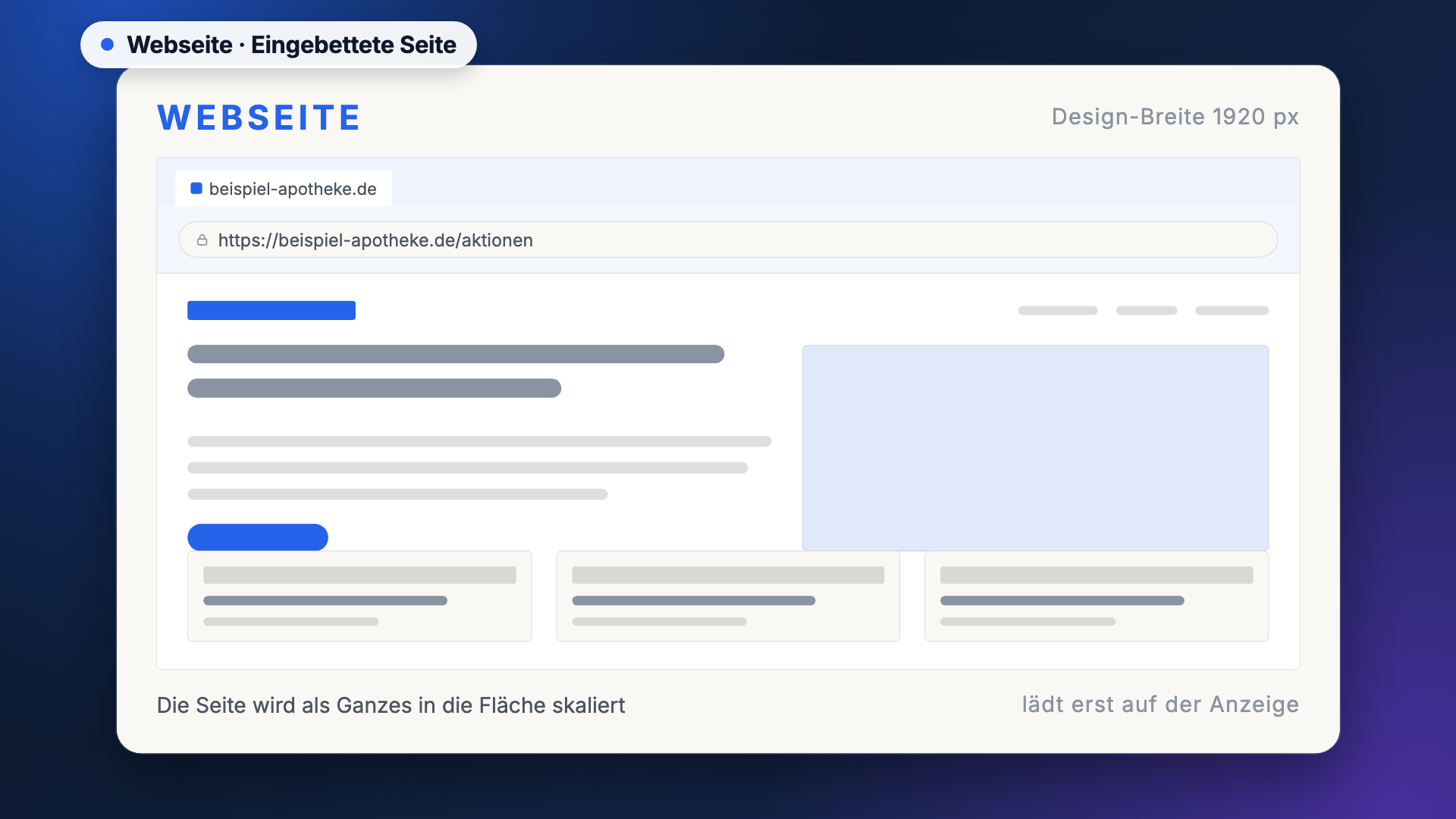
Task: Click the blue dot in the Webseite badge
Action: coord(108,45)
